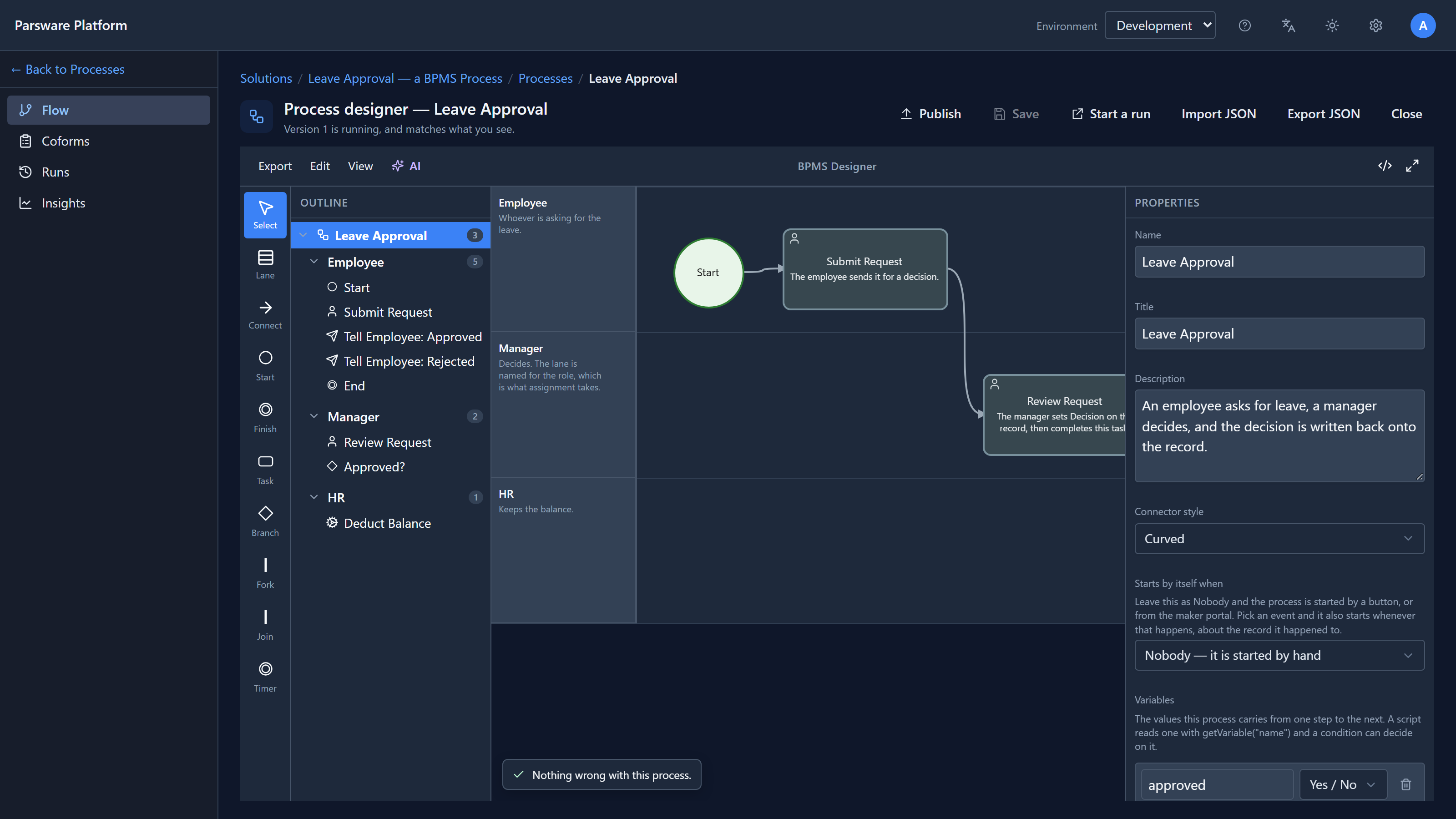Open the Connector style Curved dropdown
Image resolution: width=1456 pixels, height=819 pixels.
[1279, 539]
